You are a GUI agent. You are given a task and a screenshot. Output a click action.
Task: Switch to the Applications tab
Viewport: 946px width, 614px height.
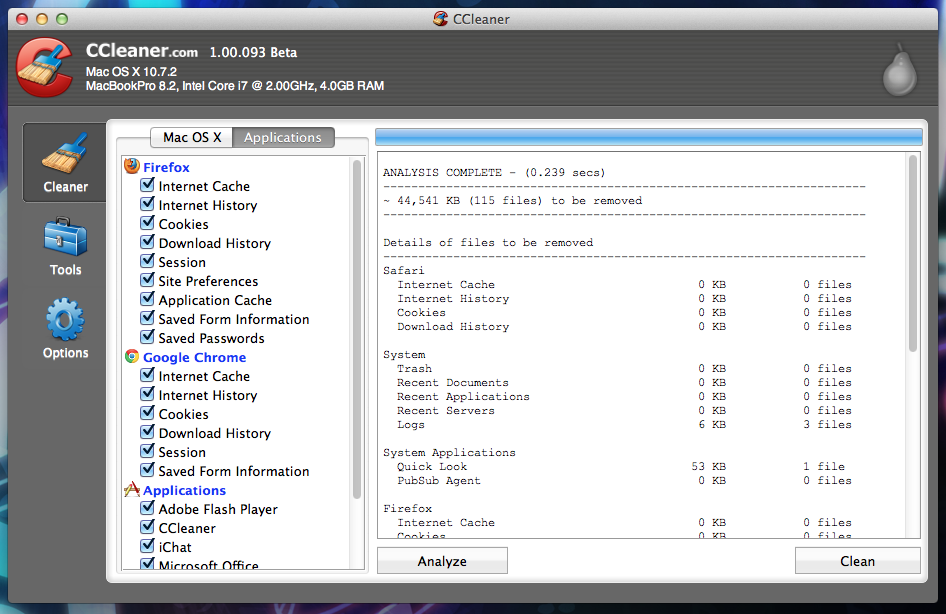283,138
